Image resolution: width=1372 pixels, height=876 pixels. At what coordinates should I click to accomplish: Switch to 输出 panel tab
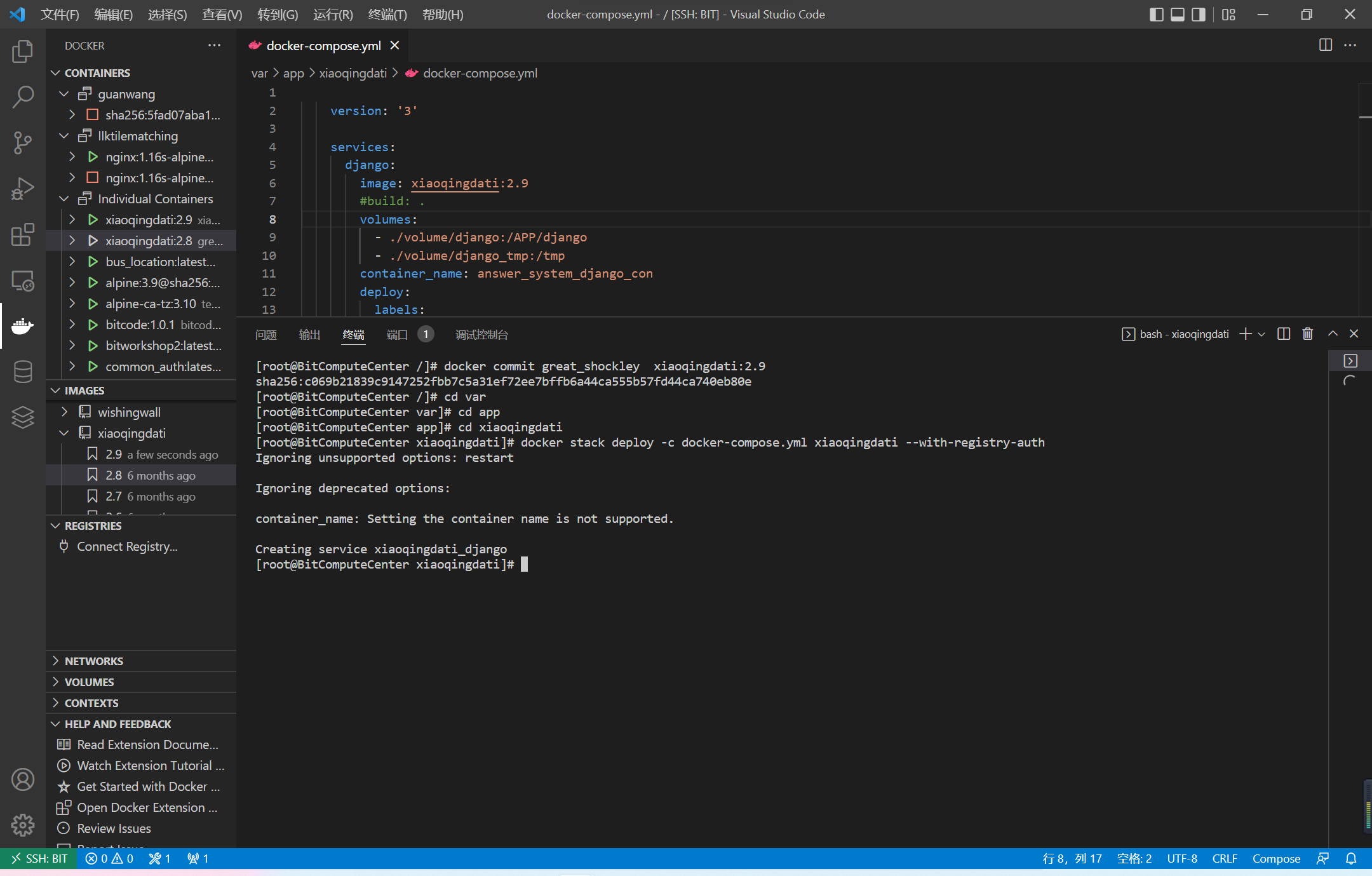(309, 335)
